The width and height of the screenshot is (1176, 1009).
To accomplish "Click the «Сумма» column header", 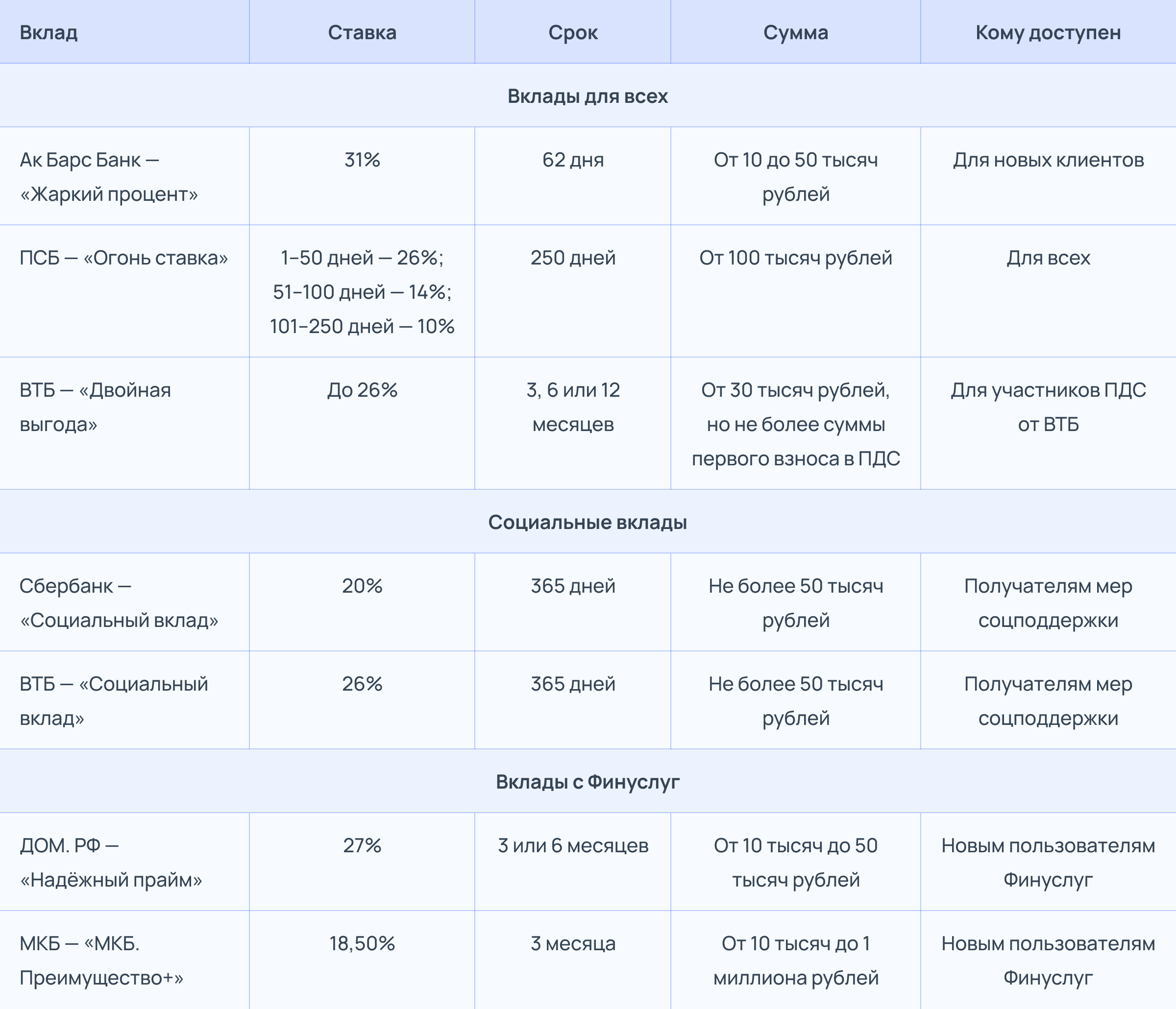I will pos(795,32).
